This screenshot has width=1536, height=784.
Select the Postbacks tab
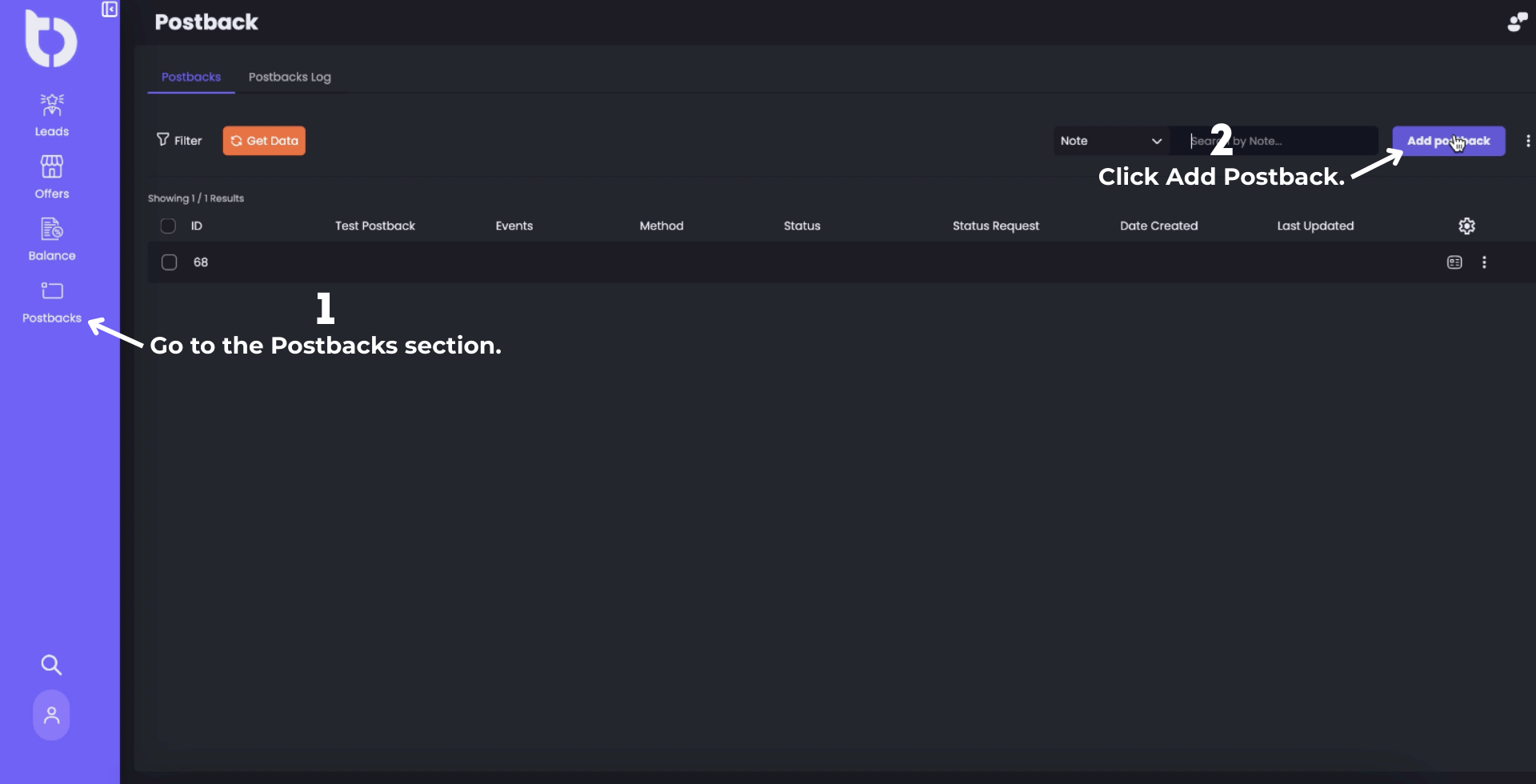tap(191, 78)
